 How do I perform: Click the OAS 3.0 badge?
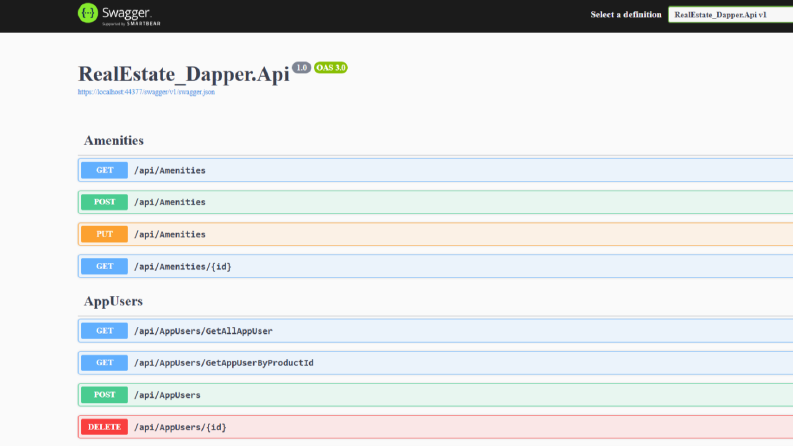pos(331,68)
